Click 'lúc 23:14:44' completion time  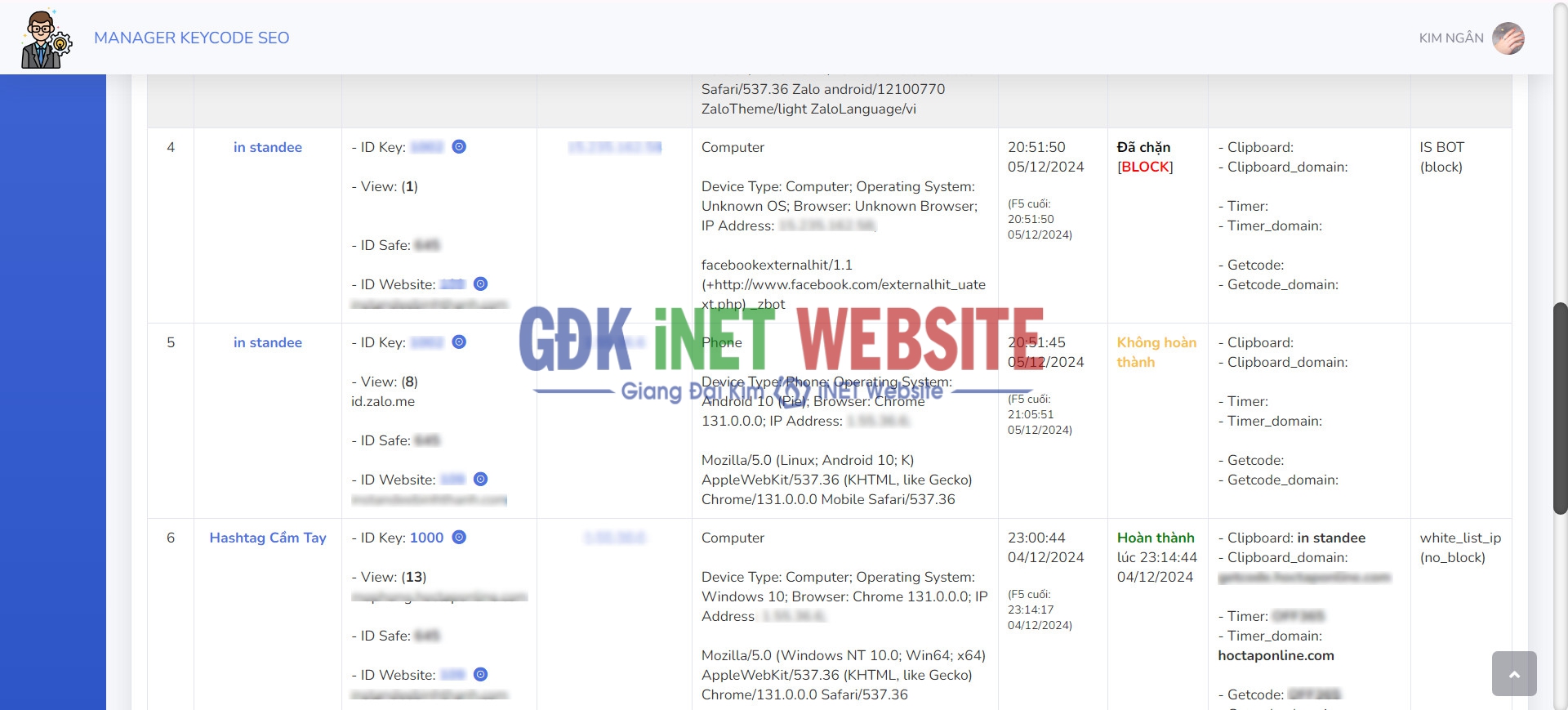pos(1156,557)
